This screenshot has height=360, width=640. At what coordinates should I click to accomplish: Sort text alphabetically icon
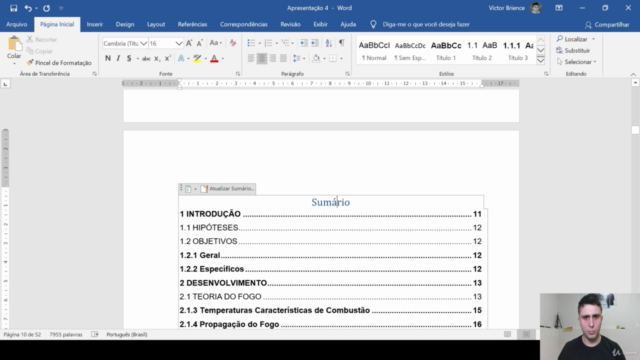329,43
